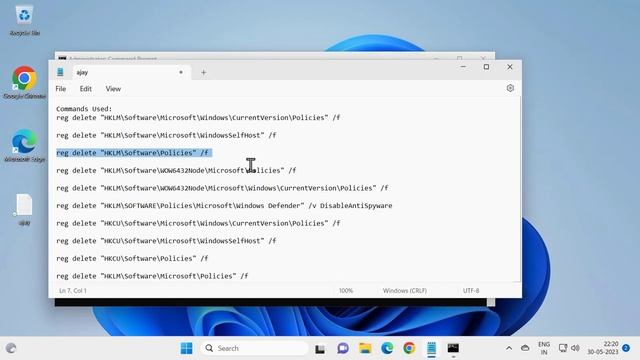Click the HKCU WindowsSelfHost command line
Screen dimensions: 640x360
click(166, 241)
